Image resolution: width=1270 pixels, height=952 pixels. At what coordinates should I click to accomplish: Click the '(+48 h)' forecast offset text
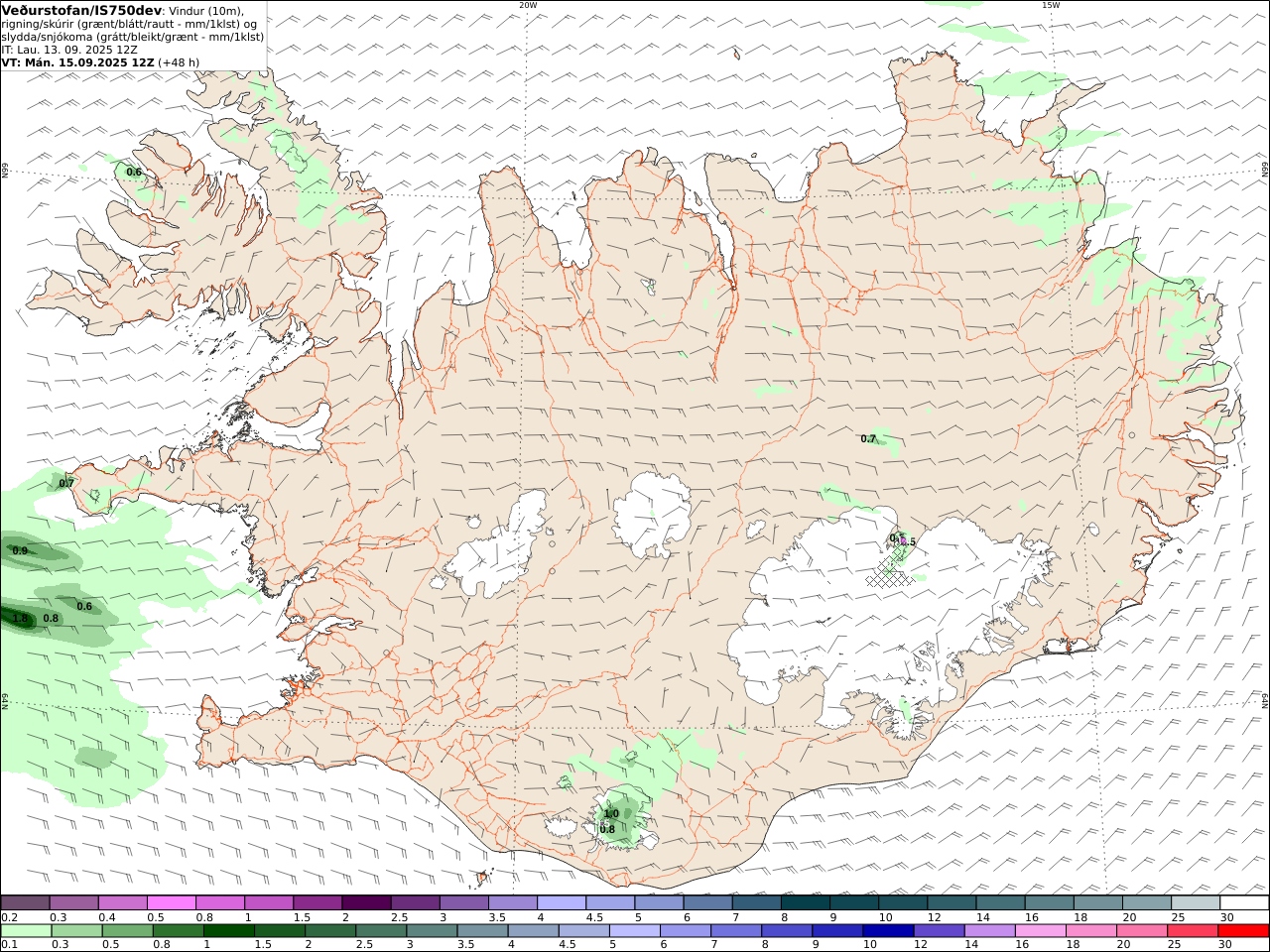click(x=180, y=61)
